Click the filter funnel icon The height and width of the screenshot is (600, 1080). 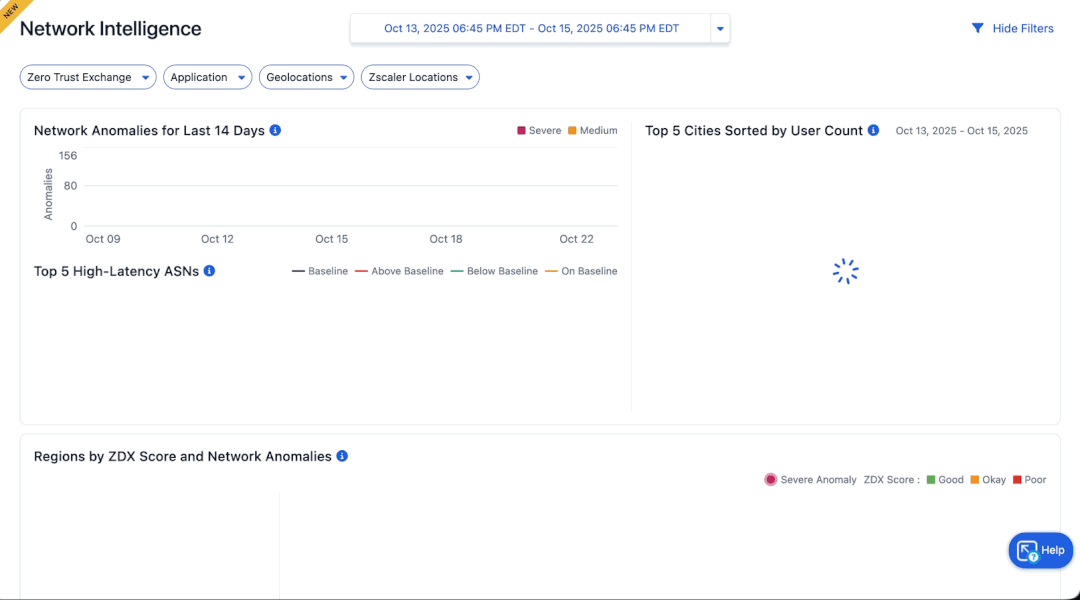coord(978,29)
